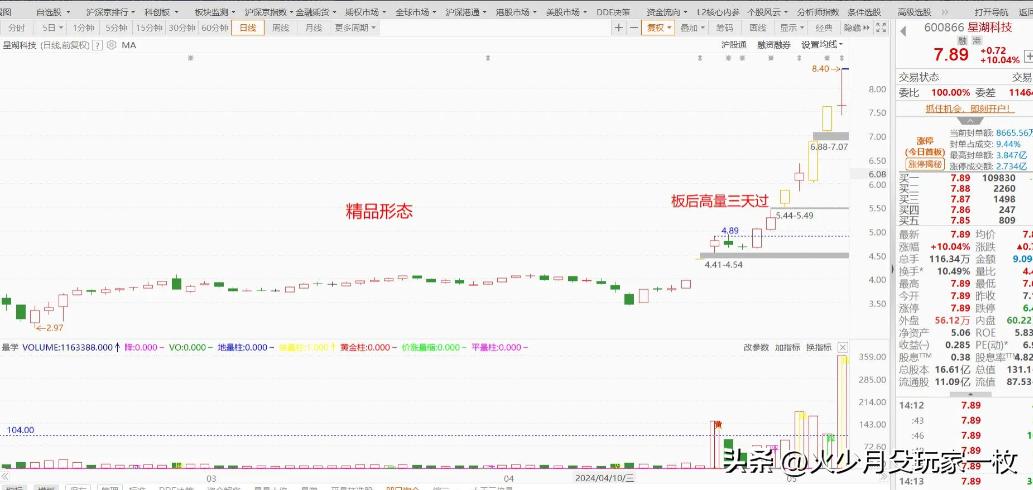
Task: Click the 融 margin badge under stock name
Action: click(x=962, y=40)
